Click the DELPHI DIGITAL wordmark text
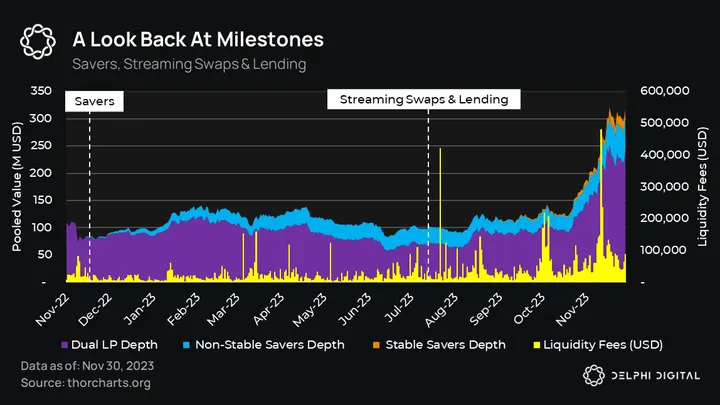 point(654,375)
